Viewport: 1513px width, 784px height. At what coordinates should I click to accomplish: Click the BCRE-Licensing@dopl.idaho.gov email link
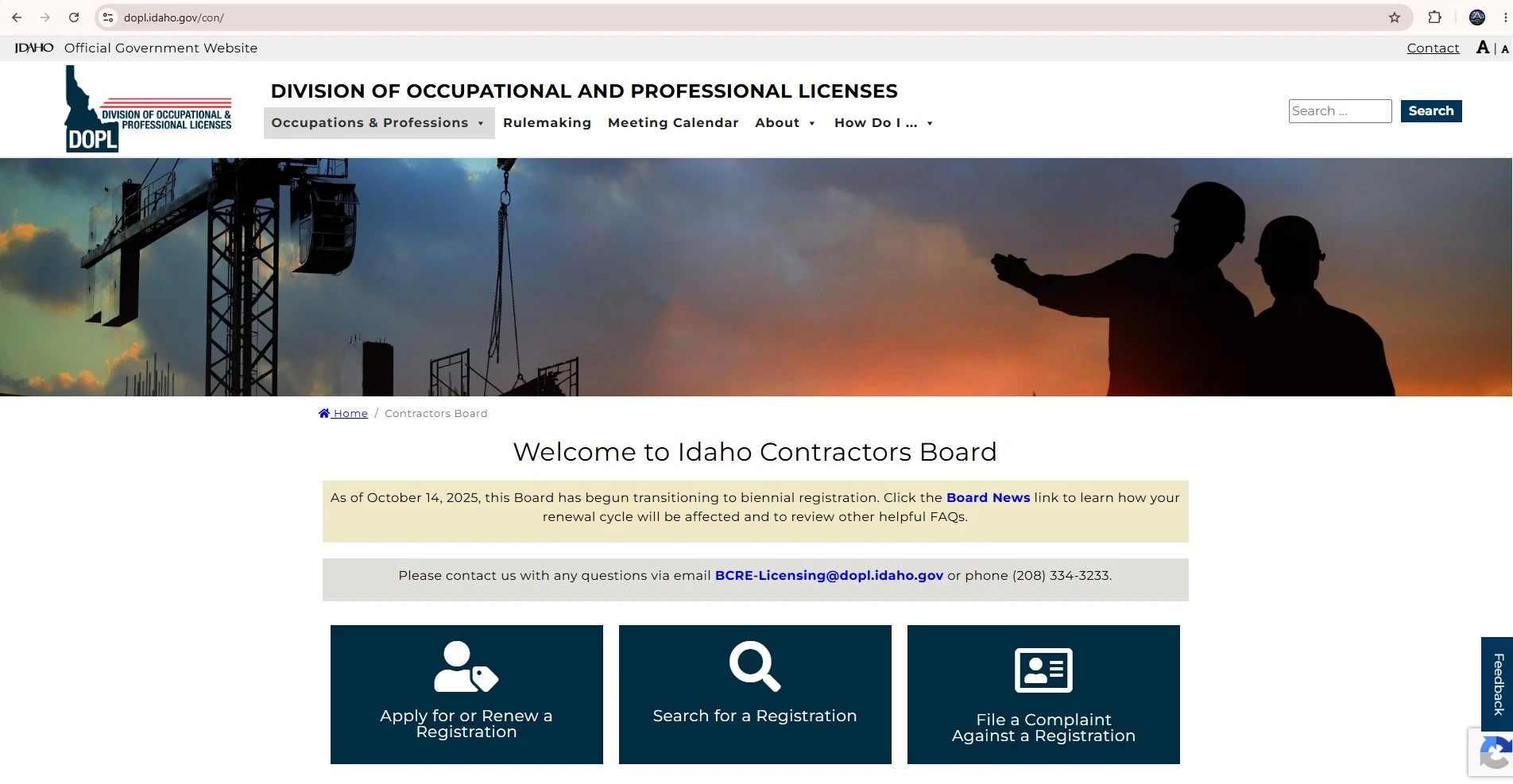click(829, 575)
